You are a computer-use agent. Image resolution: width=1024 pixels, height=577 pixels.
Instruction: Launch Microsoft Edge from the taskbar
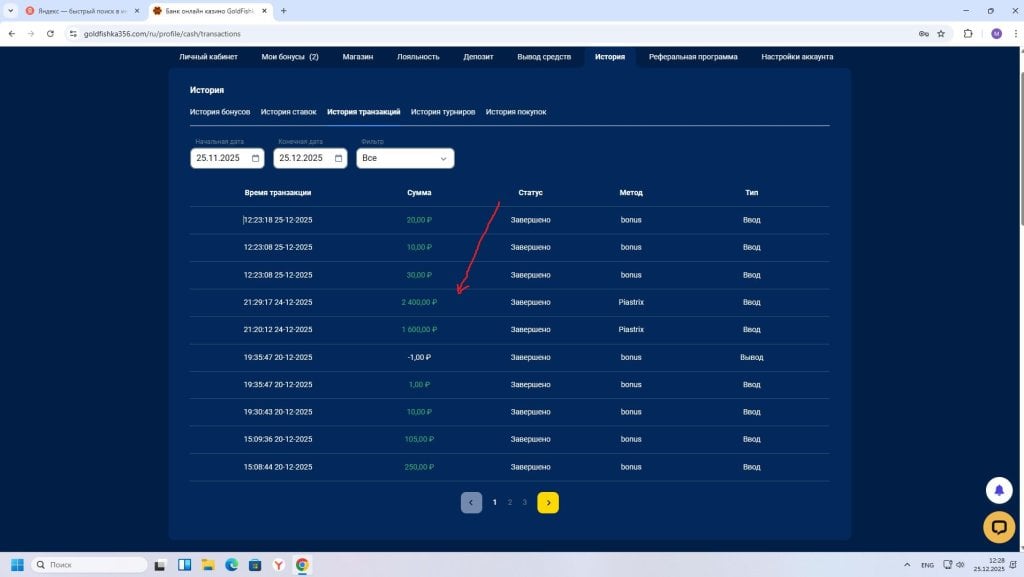pos(231,565)
